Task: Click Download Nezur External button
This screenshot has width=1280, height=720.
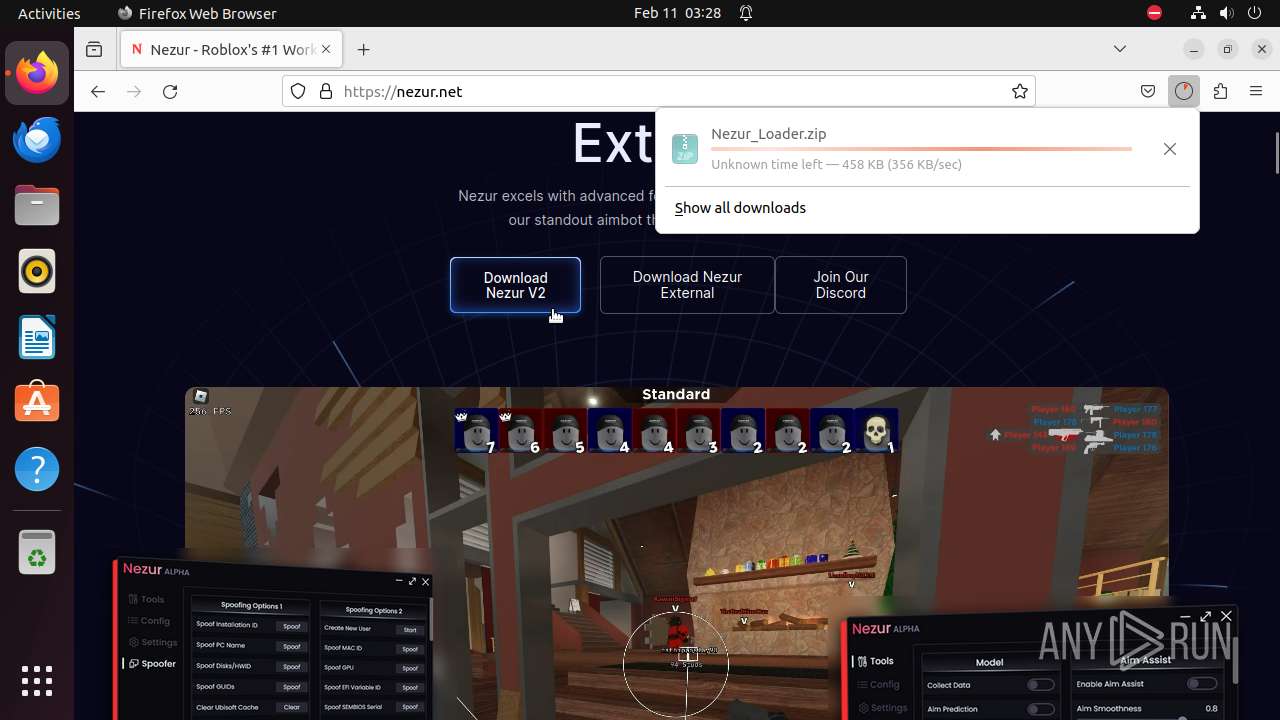Action: (x=687, y=285)
